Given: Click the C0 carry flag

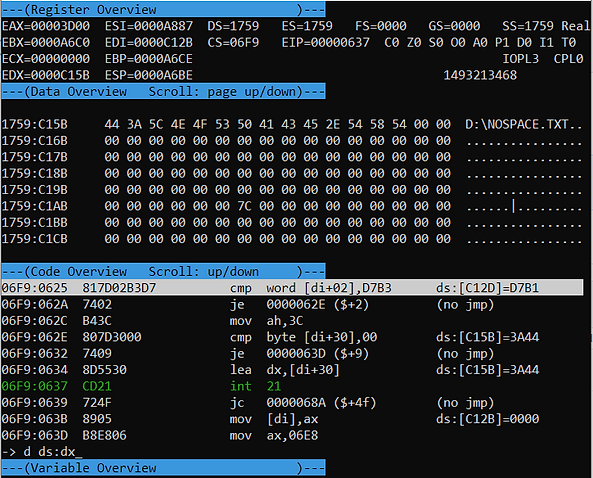Looking at the screenshot, I should tap(391, 42).
